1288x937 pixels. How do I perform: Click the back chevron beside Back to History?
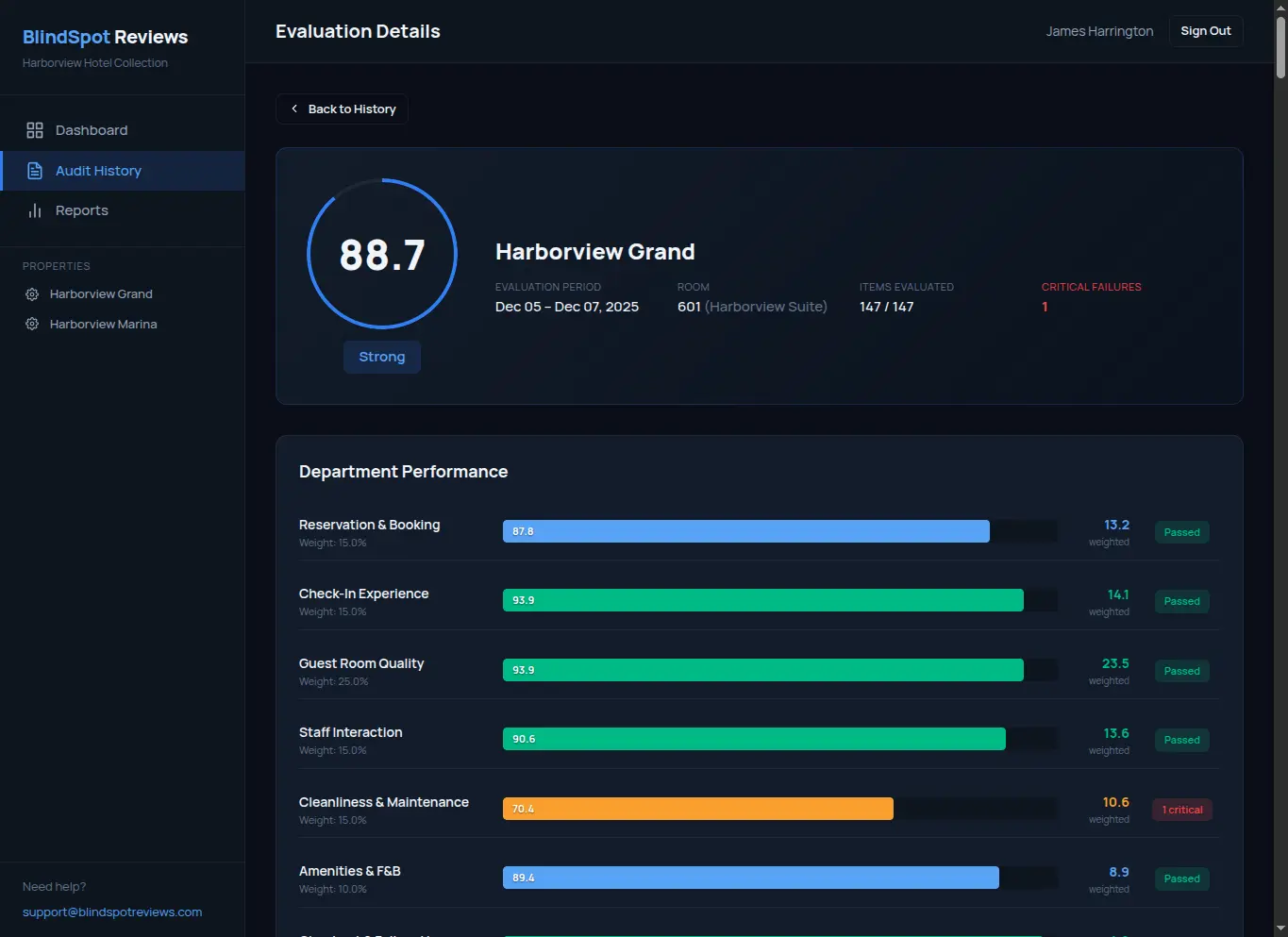pyautogui.click(x=295, y=109)
